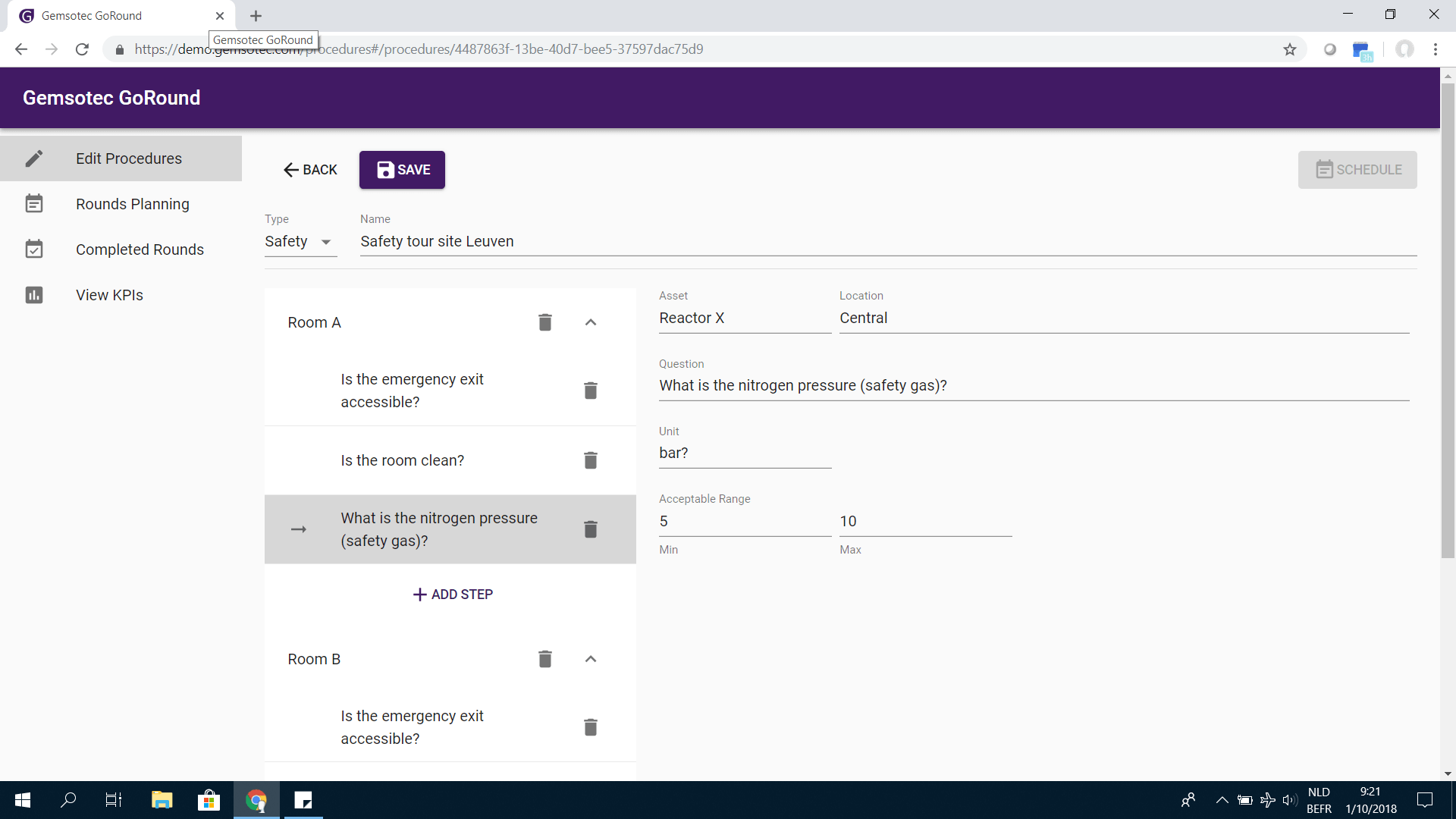Edit the Location field Central
The width and height of the screenshot is (1456, 819).
[1124, 318]
